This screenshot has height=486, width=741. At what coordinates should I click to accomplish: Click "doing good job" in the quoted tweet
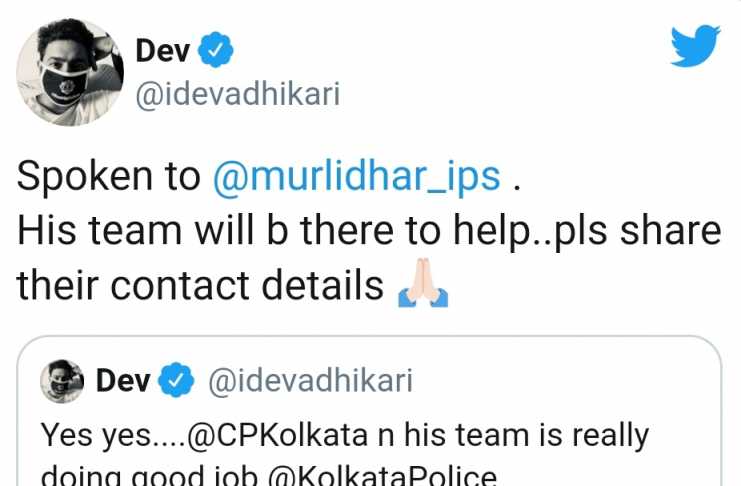pos(149,476)
